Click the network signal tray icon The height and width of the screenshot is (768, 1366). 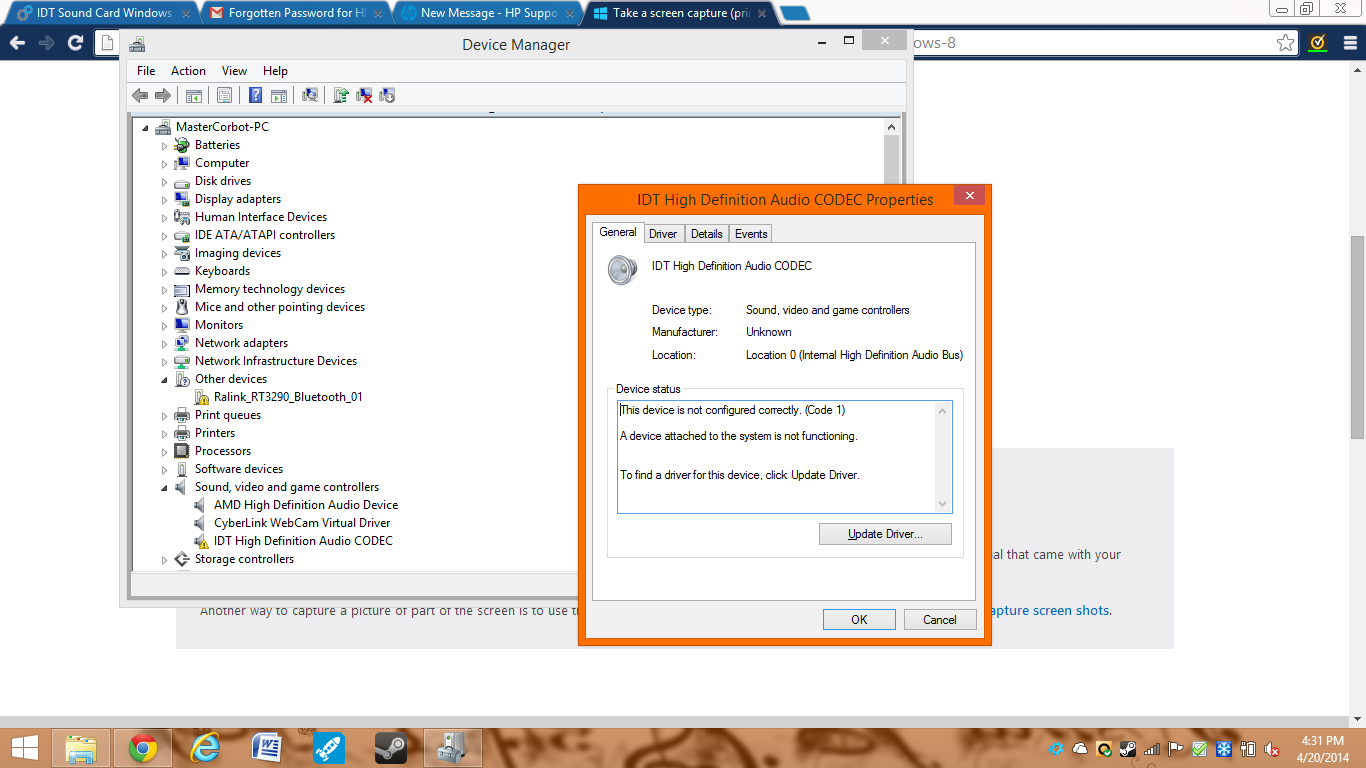(x=1152, y=749)
